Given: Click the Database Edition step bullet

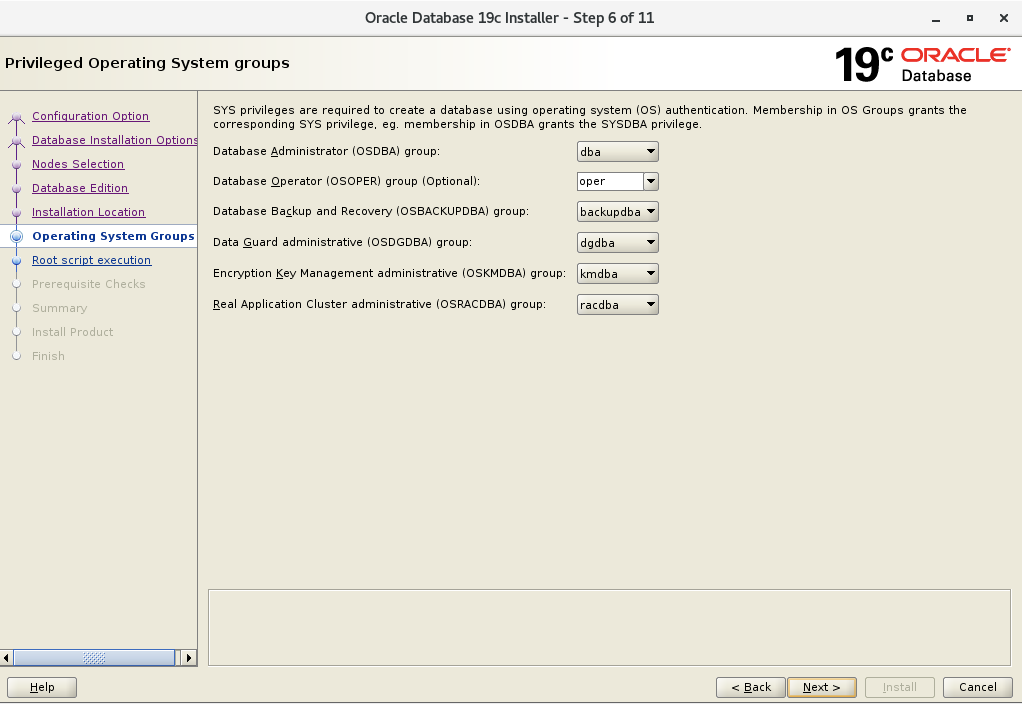Looking at the screenshot, I should (x=16, y=189).
